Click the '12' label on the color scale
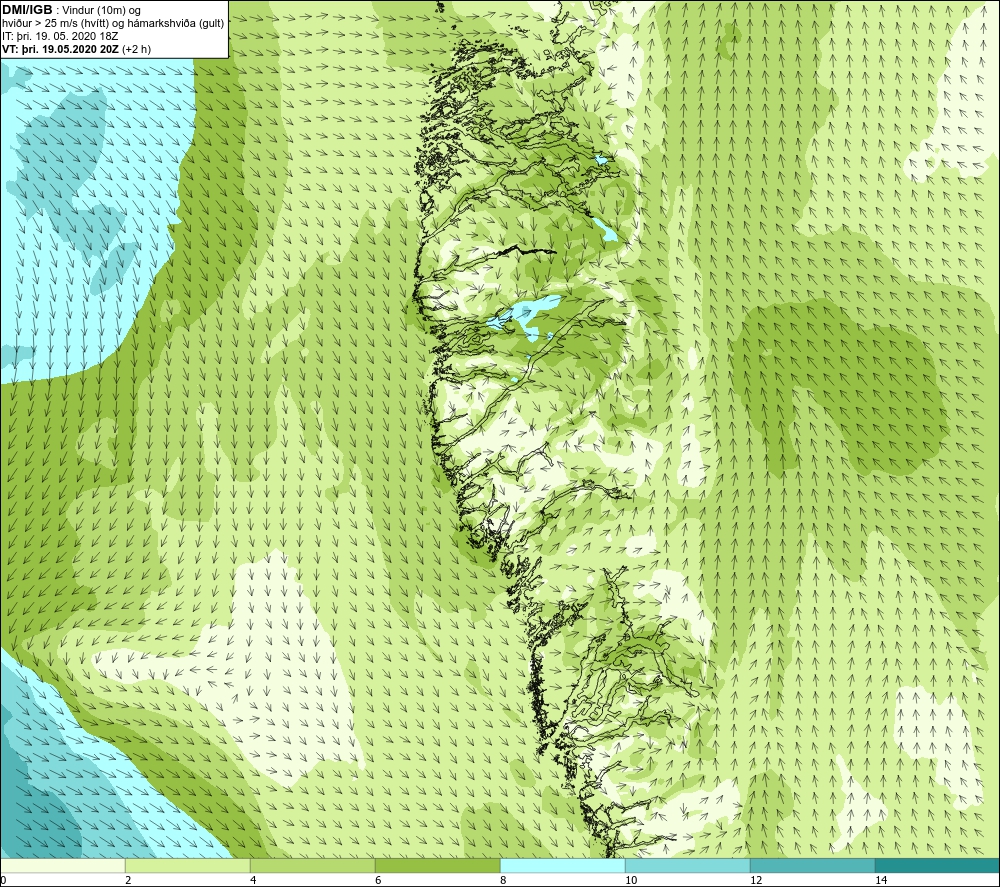 click(x=756, y=880)
